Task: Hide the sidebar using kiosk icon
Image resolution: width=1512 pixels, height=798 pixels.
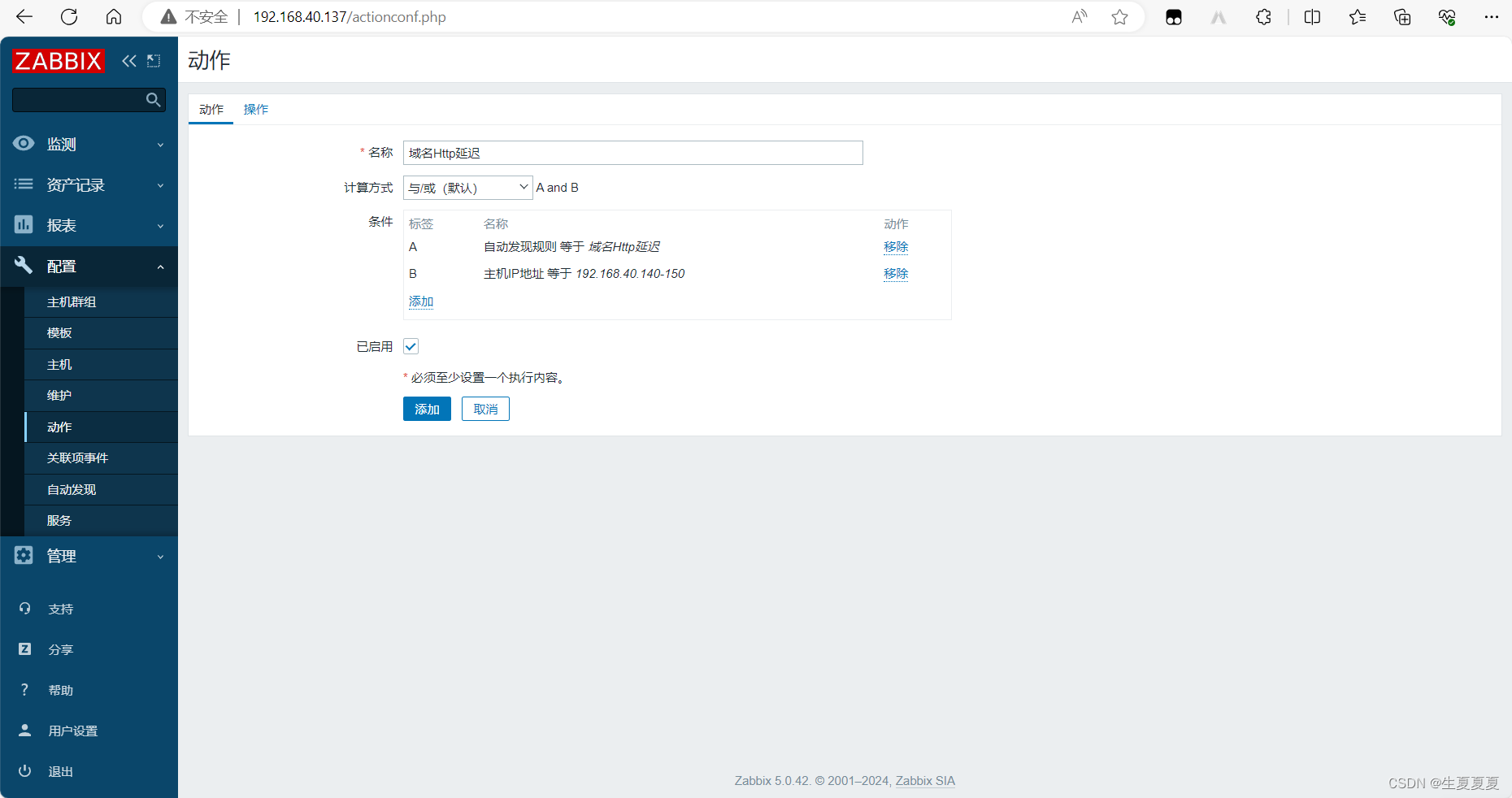Action: (x=154, y=61)
